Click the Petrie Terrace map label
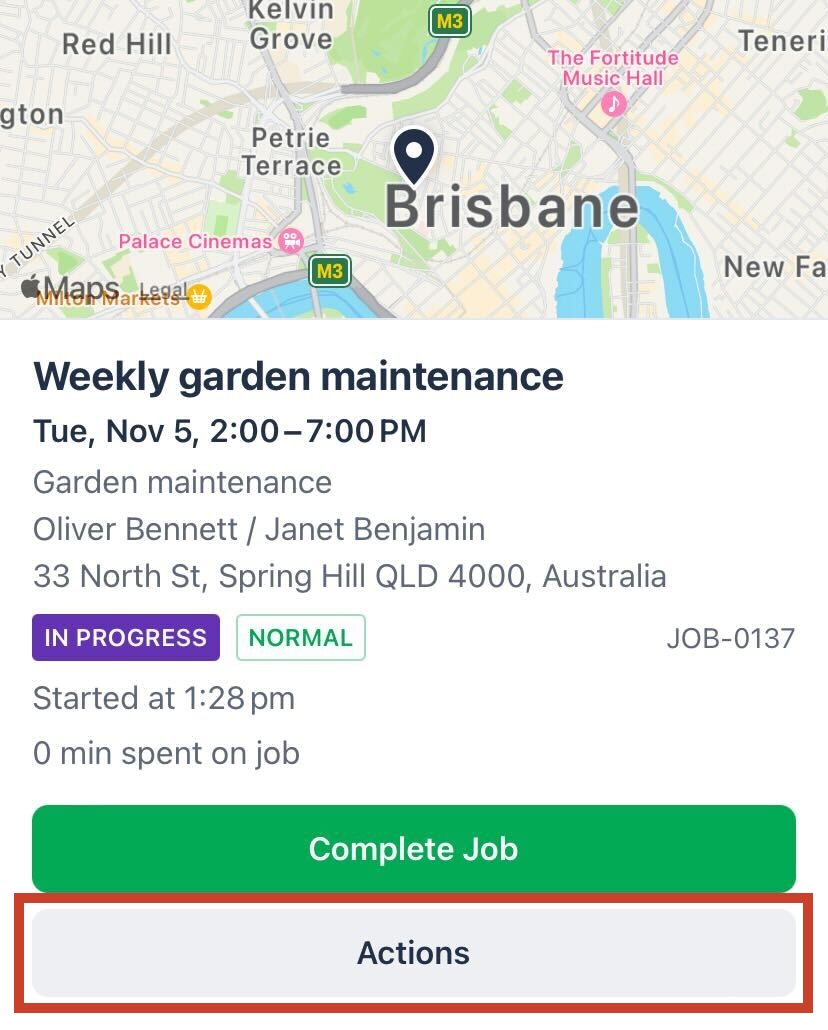 coord(291,152)
